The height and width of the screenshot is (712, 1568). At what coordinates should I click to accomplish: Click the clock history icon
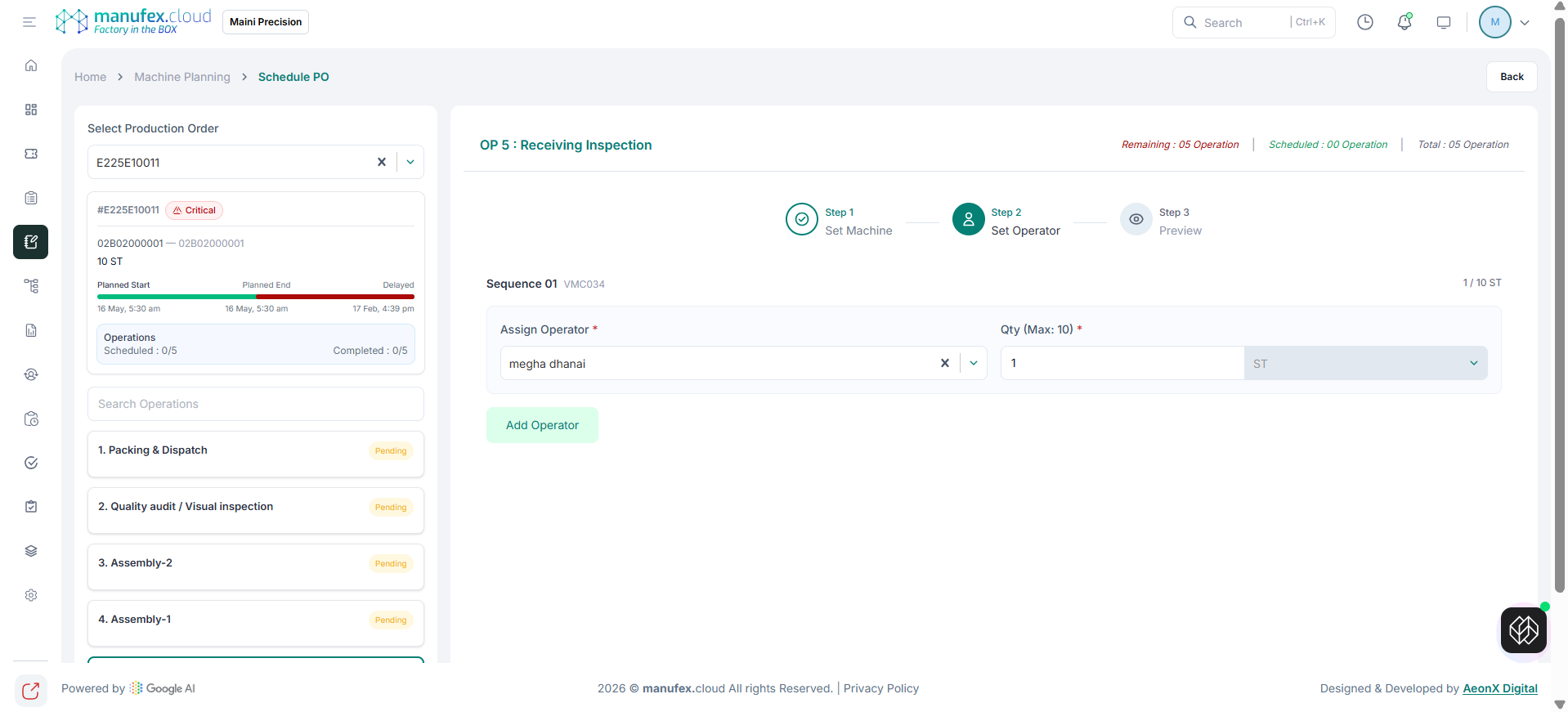pyautogui.click(x=1364, y=22)
